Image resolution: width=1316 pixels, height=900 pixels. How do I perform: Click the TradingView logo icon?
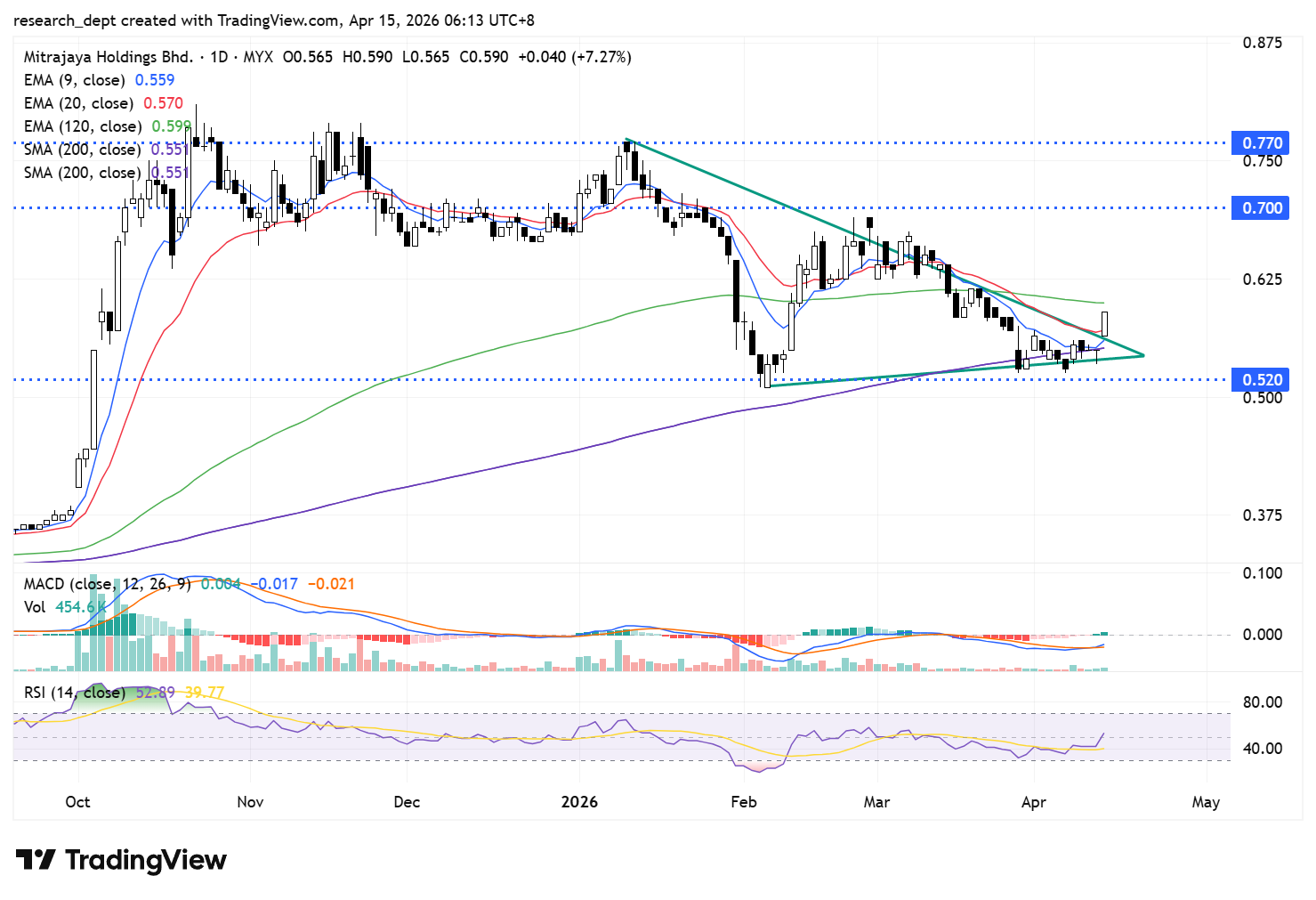[x=36, y=860]
